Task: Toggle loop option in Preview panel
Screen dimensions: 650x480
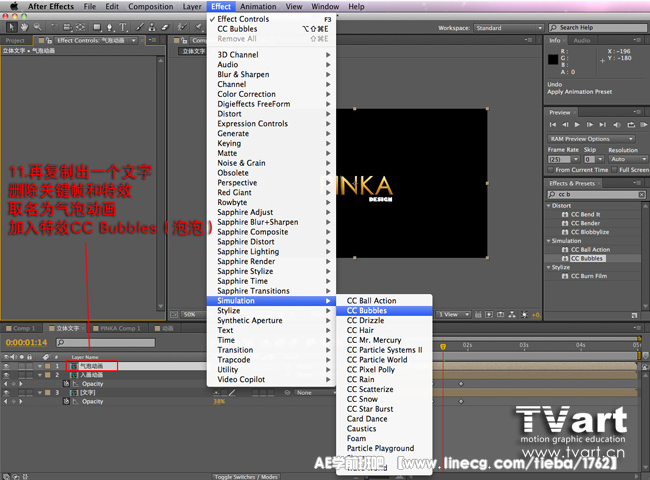Action: [x=631, y=124]
